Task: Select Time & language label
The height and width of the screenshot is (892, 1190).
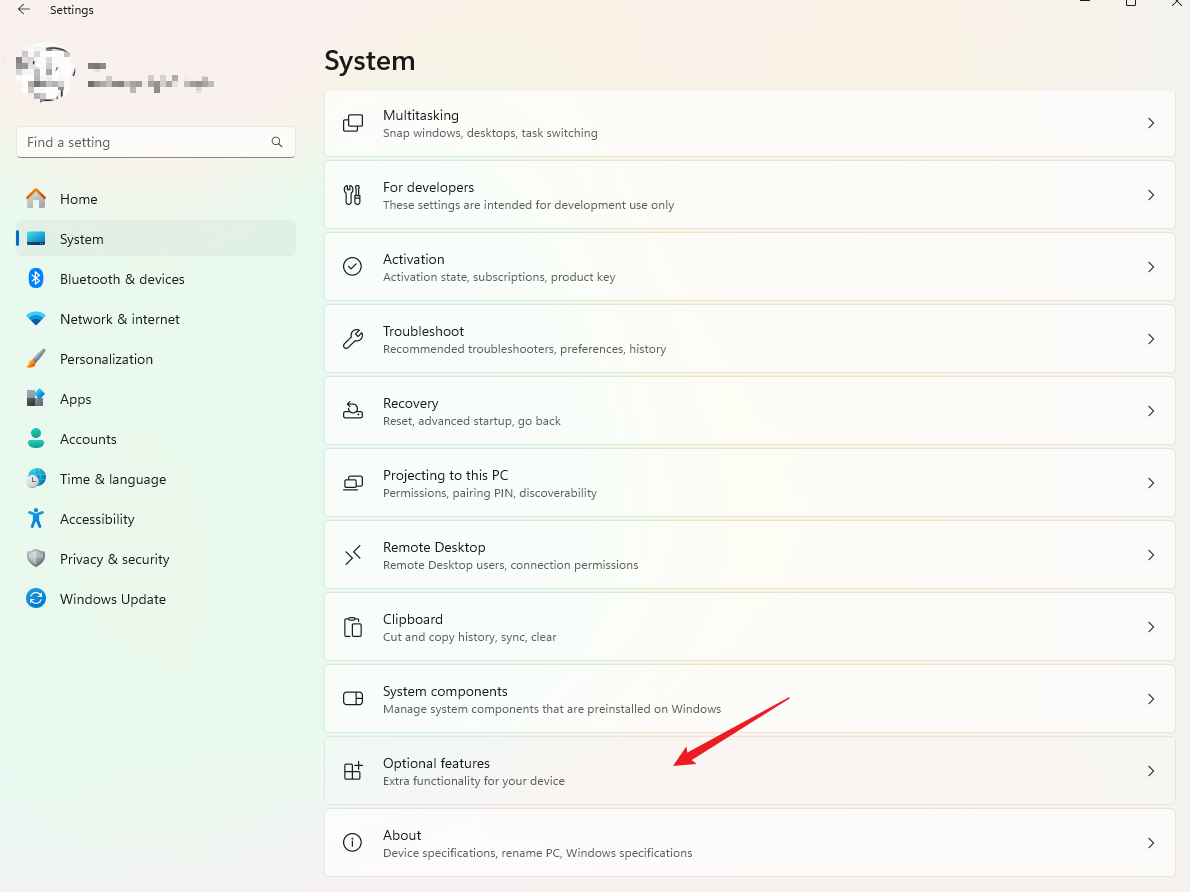Action: tap(113, 479)
